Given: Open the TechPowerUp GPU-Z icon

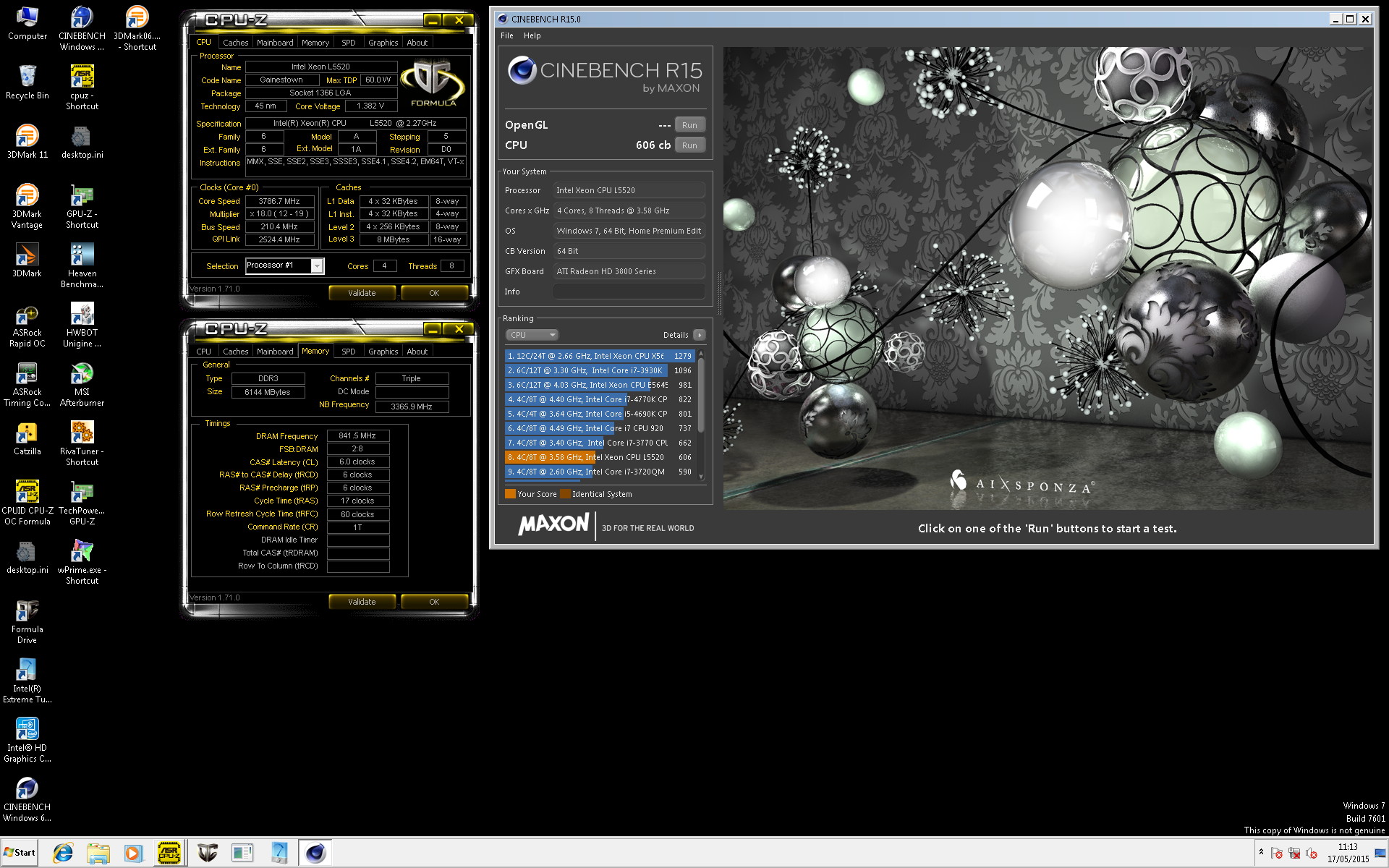Looking at the screenshot, I should click(82, 503).
